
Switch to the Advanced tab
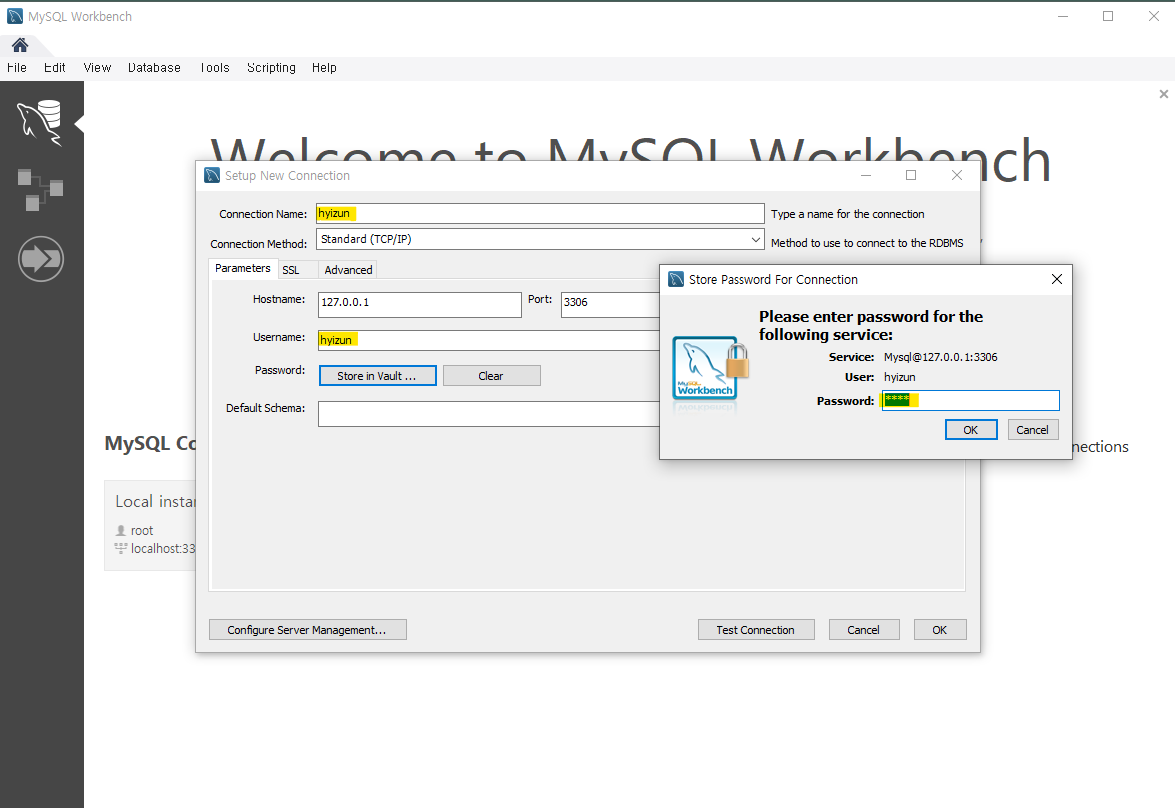coord(348,270)
